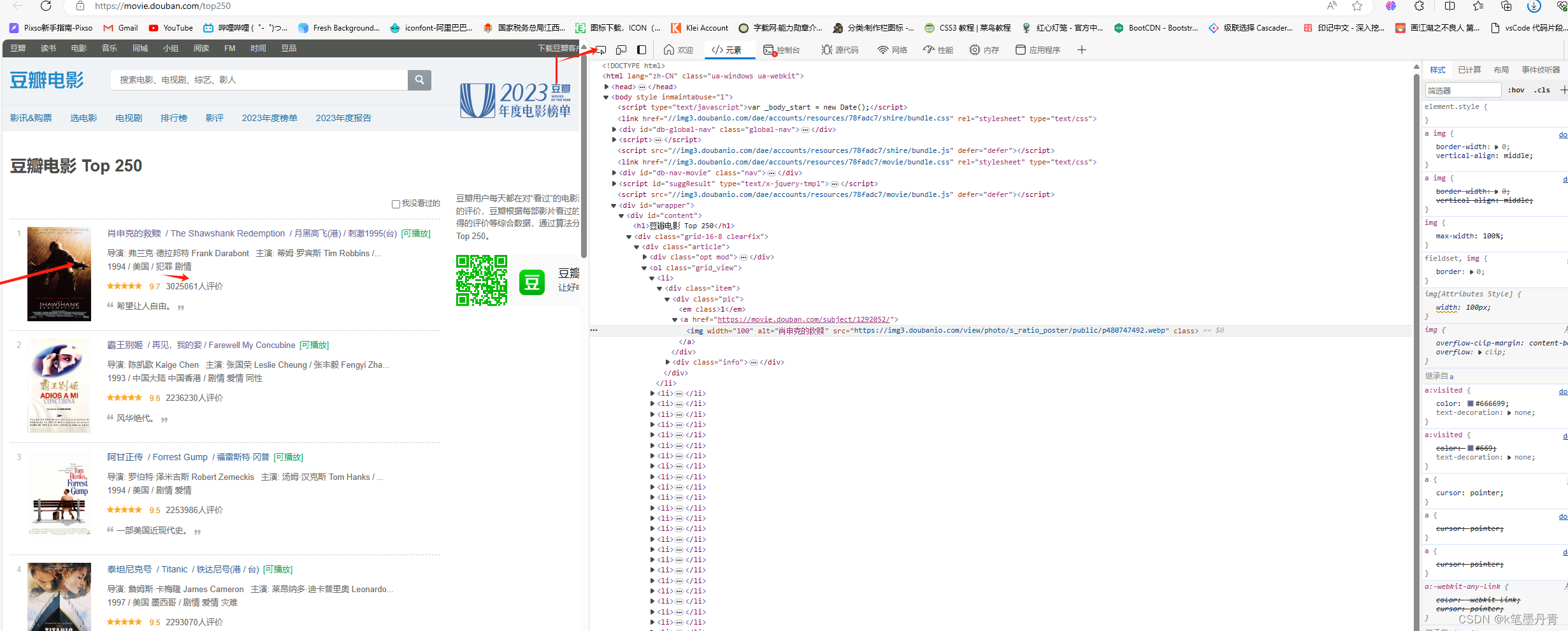Switch to the 控制台 (Console) tab

782,50
